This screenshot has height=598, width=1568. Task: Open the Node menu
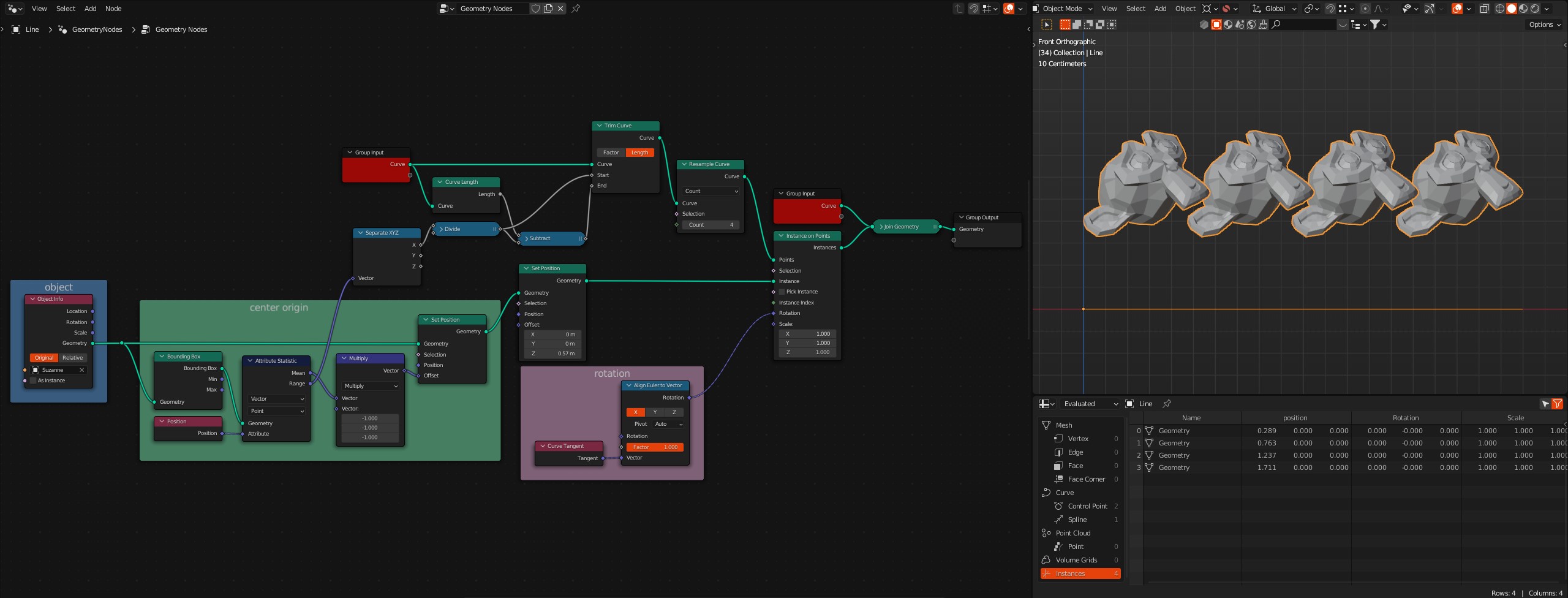[113, 9]
